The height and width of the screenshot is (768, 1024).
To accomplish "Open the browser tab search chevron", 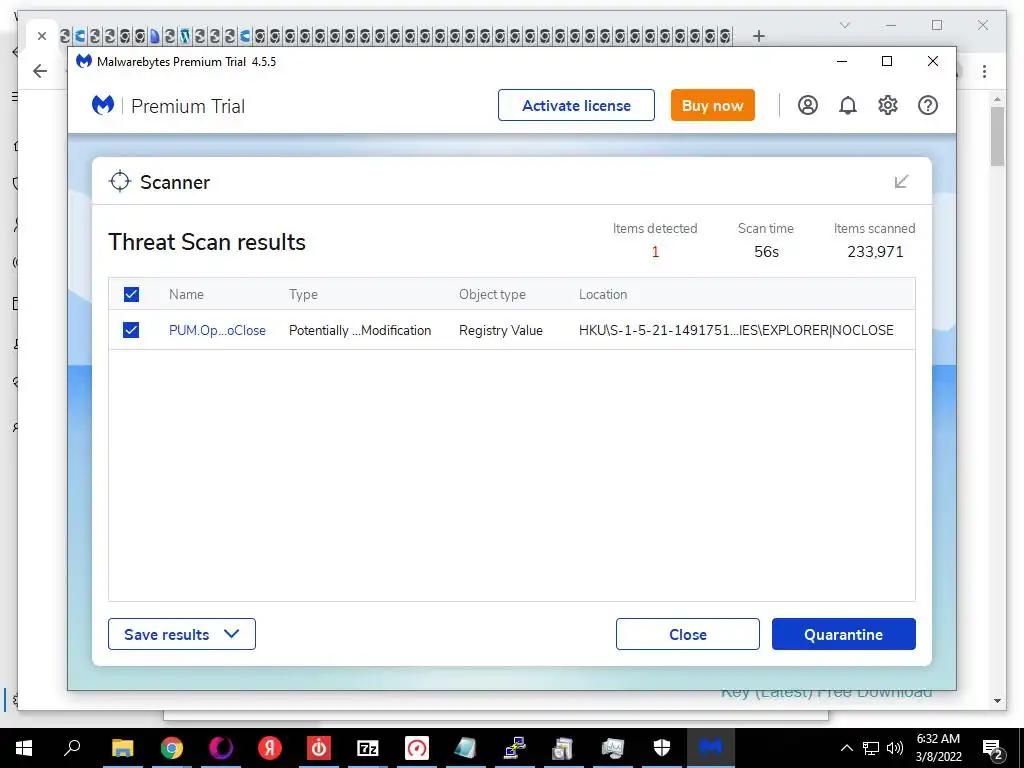I will pos(844,25).
